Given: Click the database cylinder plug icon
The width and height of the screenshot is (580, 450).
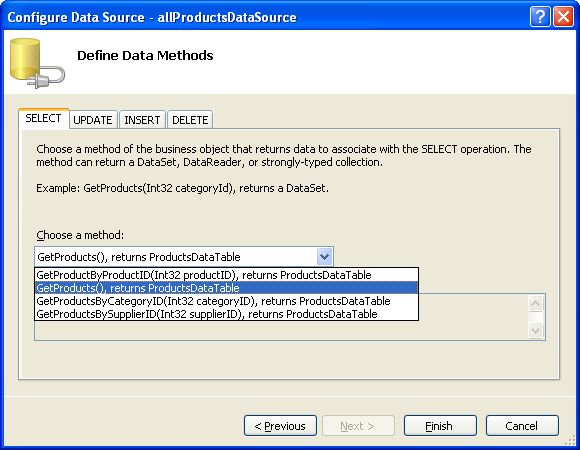Looking at the screenshot, I should [x=37, y=63].
